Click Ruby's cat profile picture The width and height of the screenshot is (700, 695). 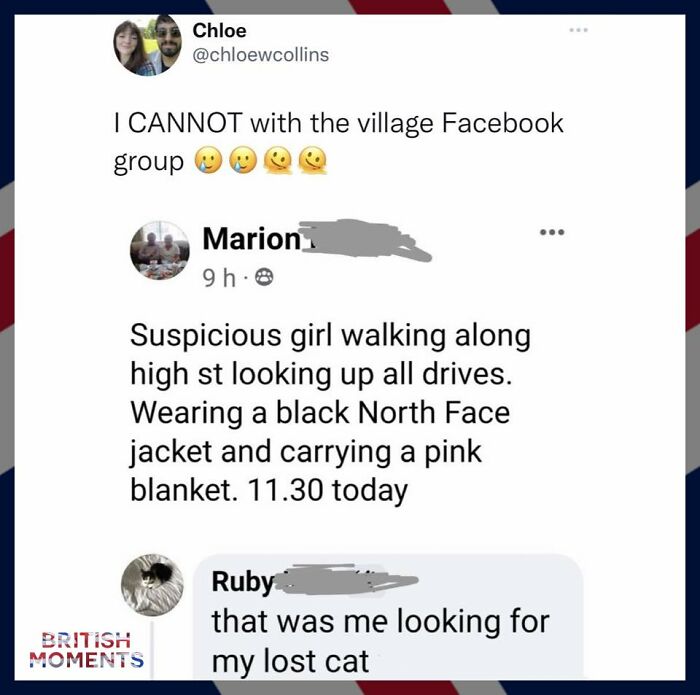click(x=152, y=585)
